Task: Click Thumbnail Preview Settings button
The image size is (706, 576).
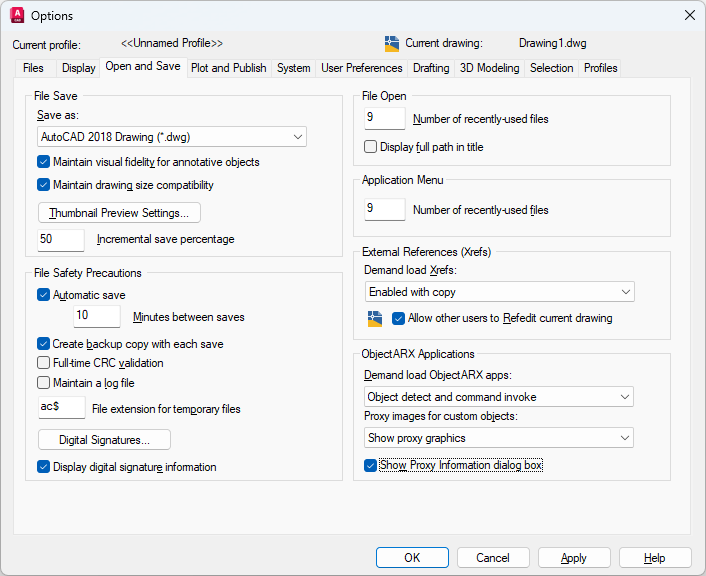Action: coord(119,213)
